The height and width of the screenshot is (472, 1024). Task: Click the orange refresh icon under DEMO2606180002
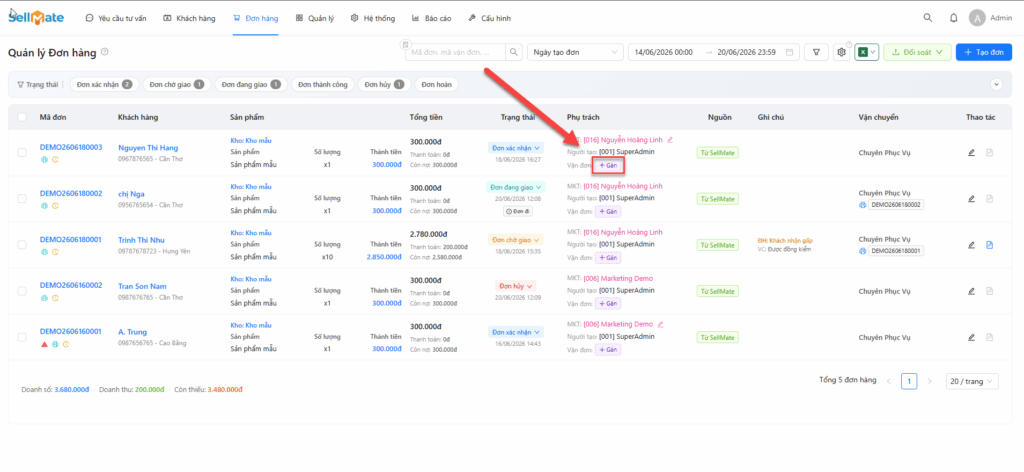pos(56,206)
